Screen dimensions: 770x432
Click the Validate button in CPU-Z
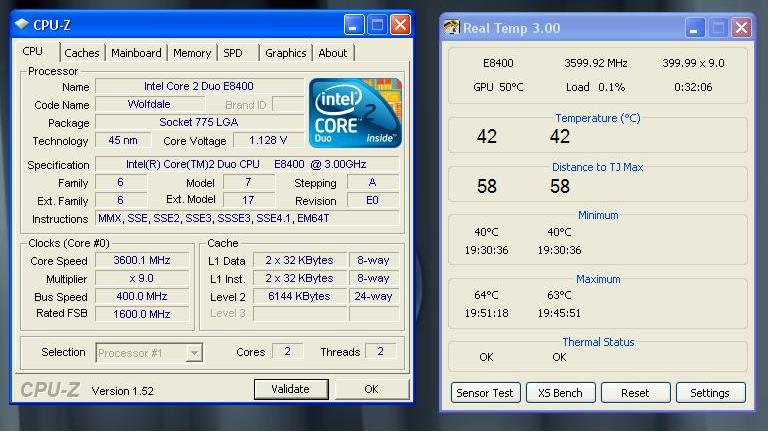291,389
